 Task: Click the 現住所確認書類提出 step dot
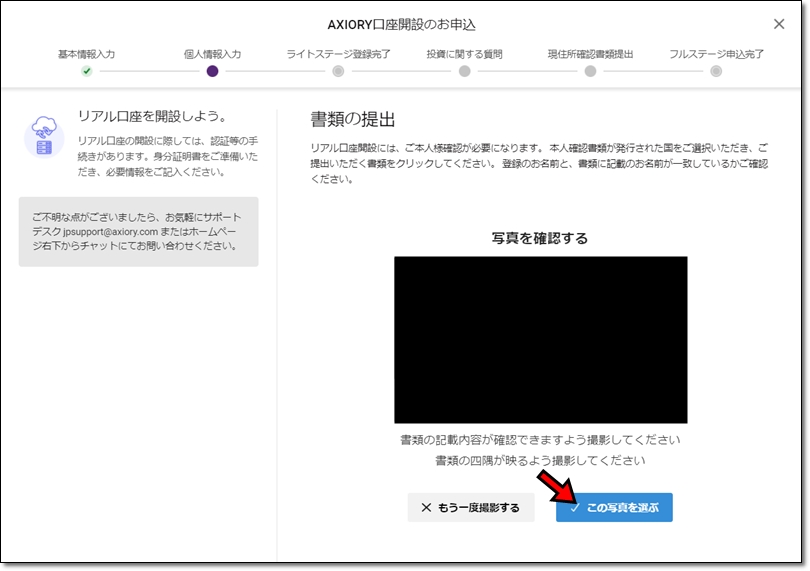click(x=590, y=71)
